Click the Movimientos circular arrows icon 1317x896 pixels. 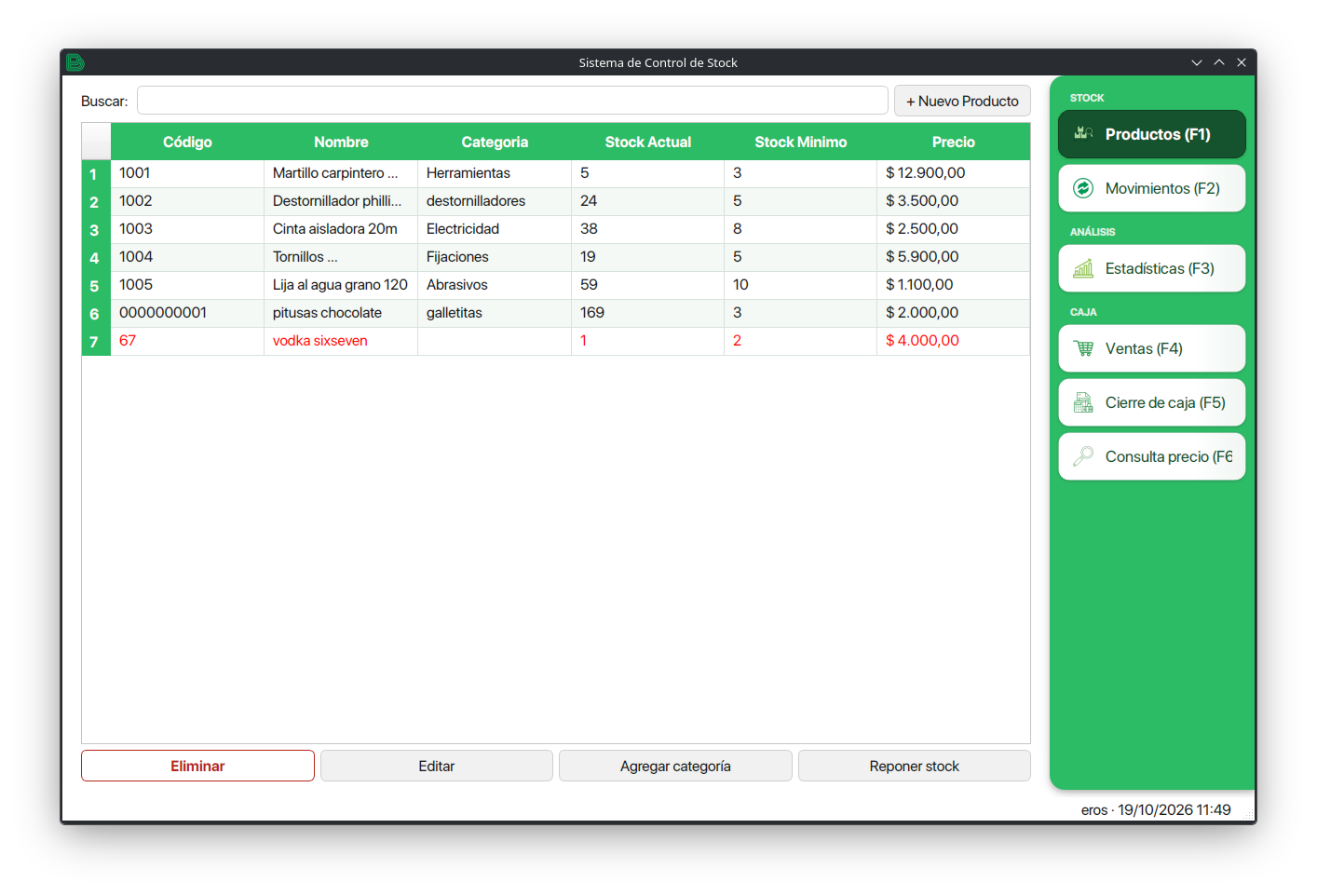(x=1083, y=188)
